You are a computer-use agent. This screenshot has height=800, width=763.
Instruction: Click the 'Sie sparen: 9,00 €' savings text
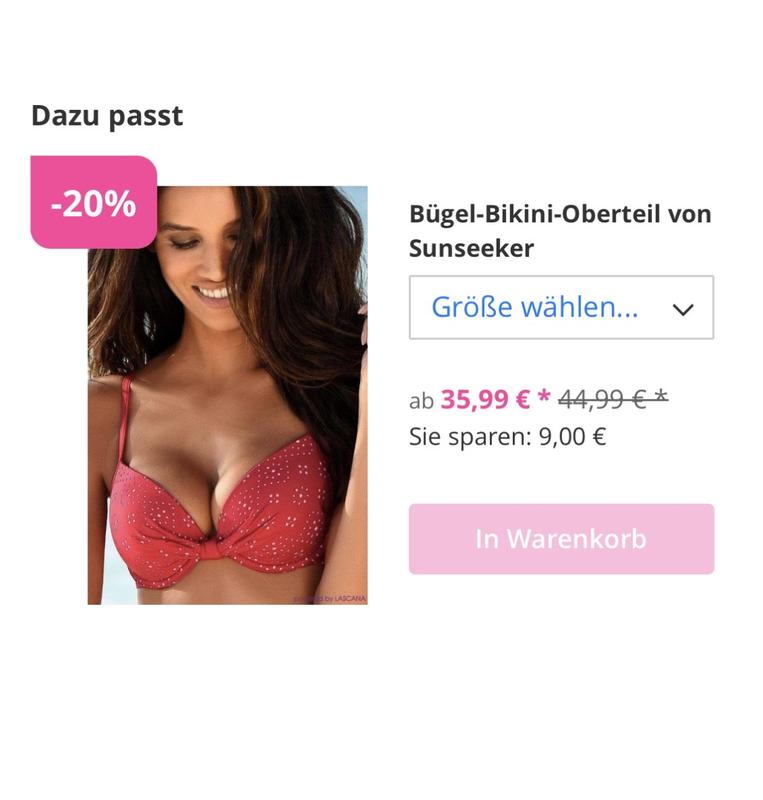(507, 437)
